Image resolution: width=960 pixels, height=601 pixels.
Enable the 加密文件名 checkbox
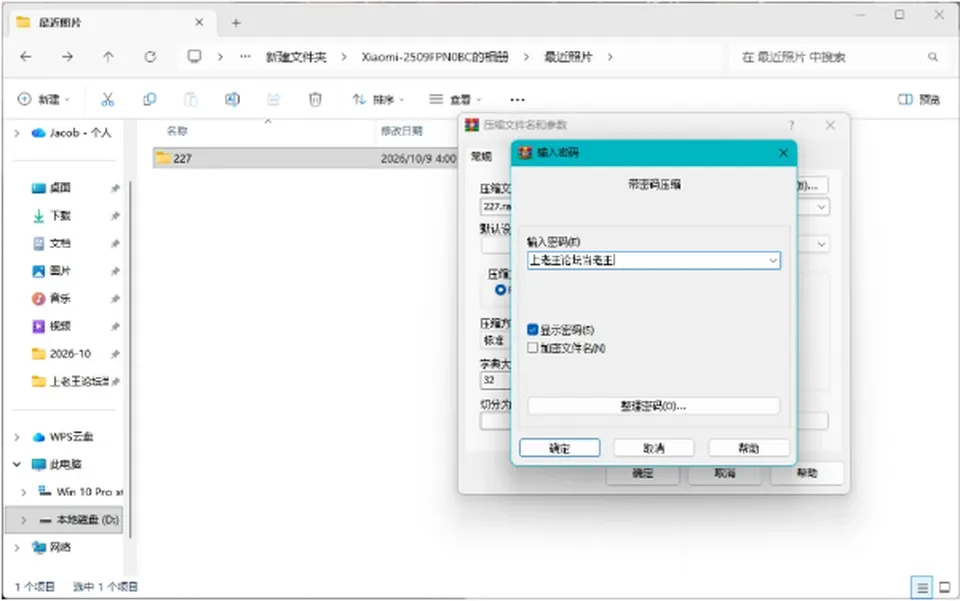[x=533, y=348]
